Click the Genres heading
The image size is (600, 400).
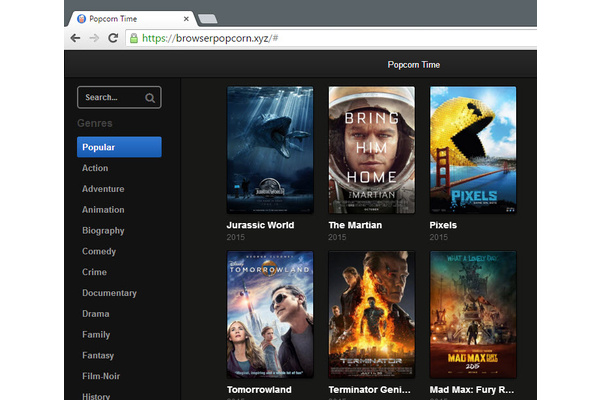click(x=95, y=123)
